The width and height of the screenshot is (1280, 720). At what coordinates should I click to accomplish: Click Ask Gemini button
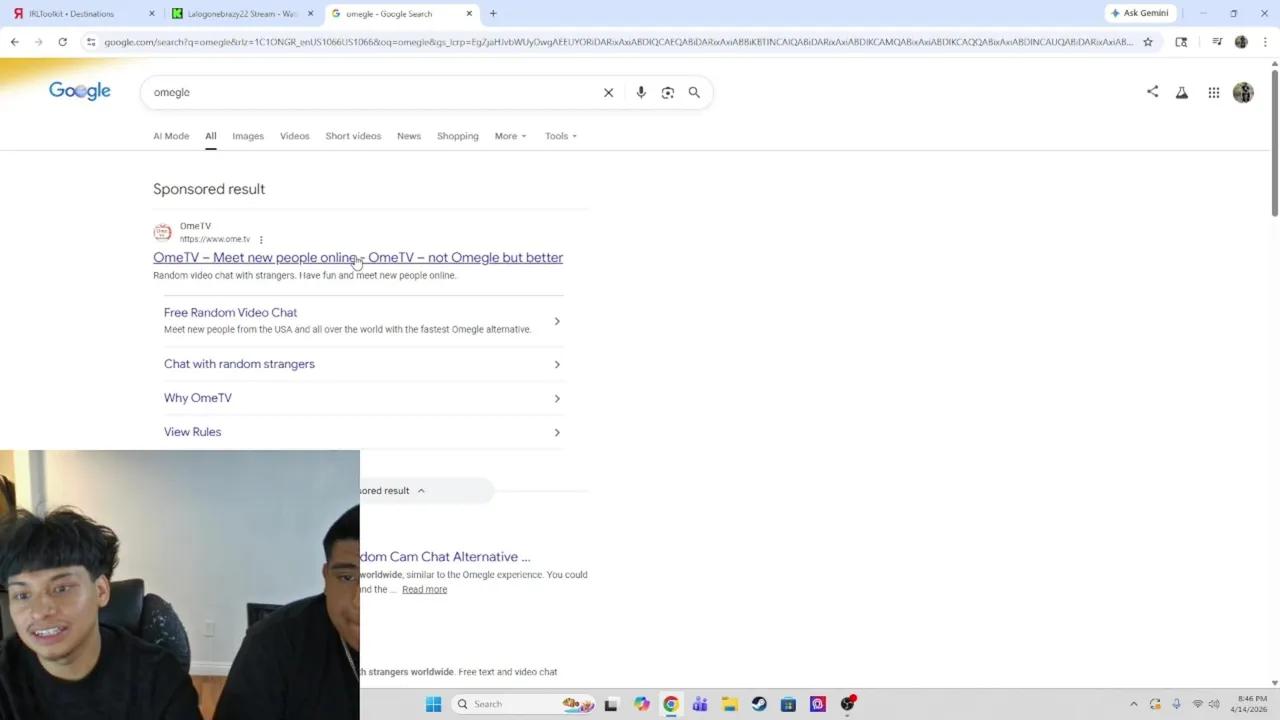point(1139,13)
